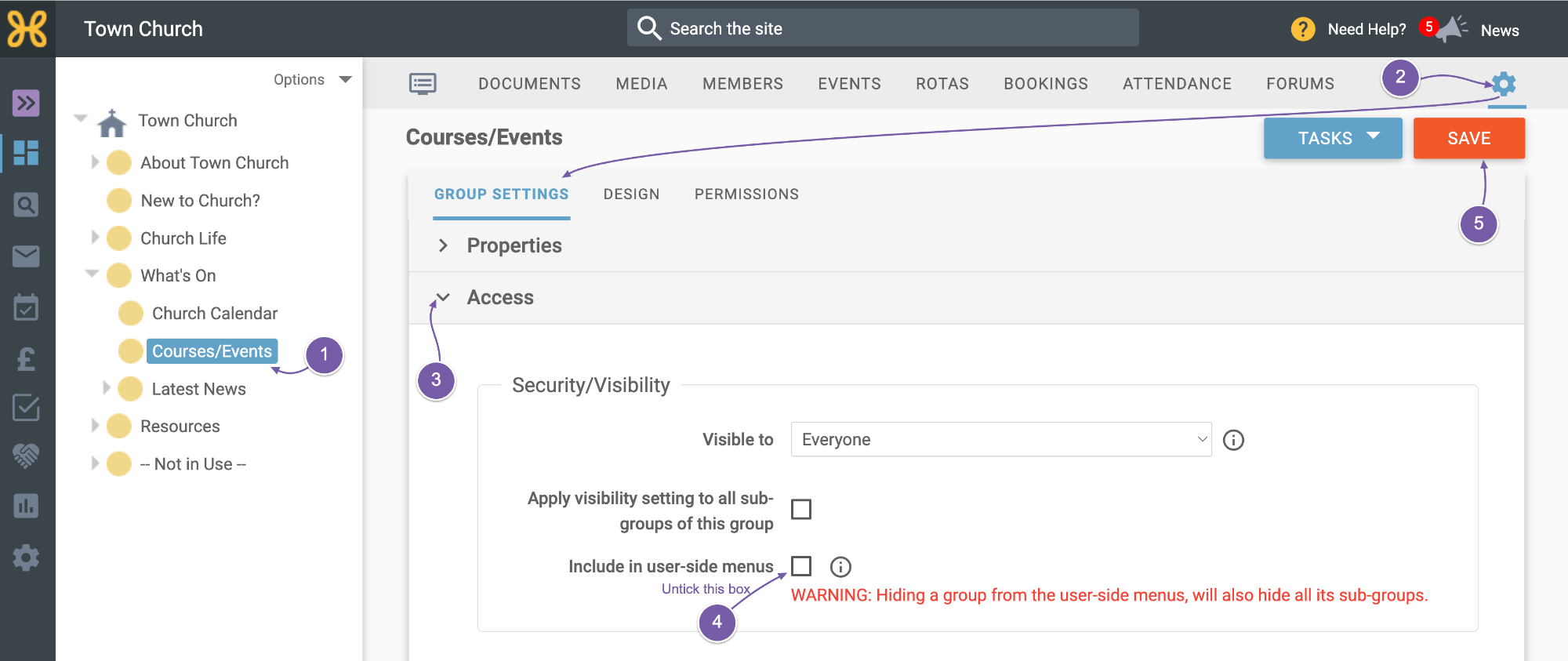Collapse the Access section

coord(444,297)
